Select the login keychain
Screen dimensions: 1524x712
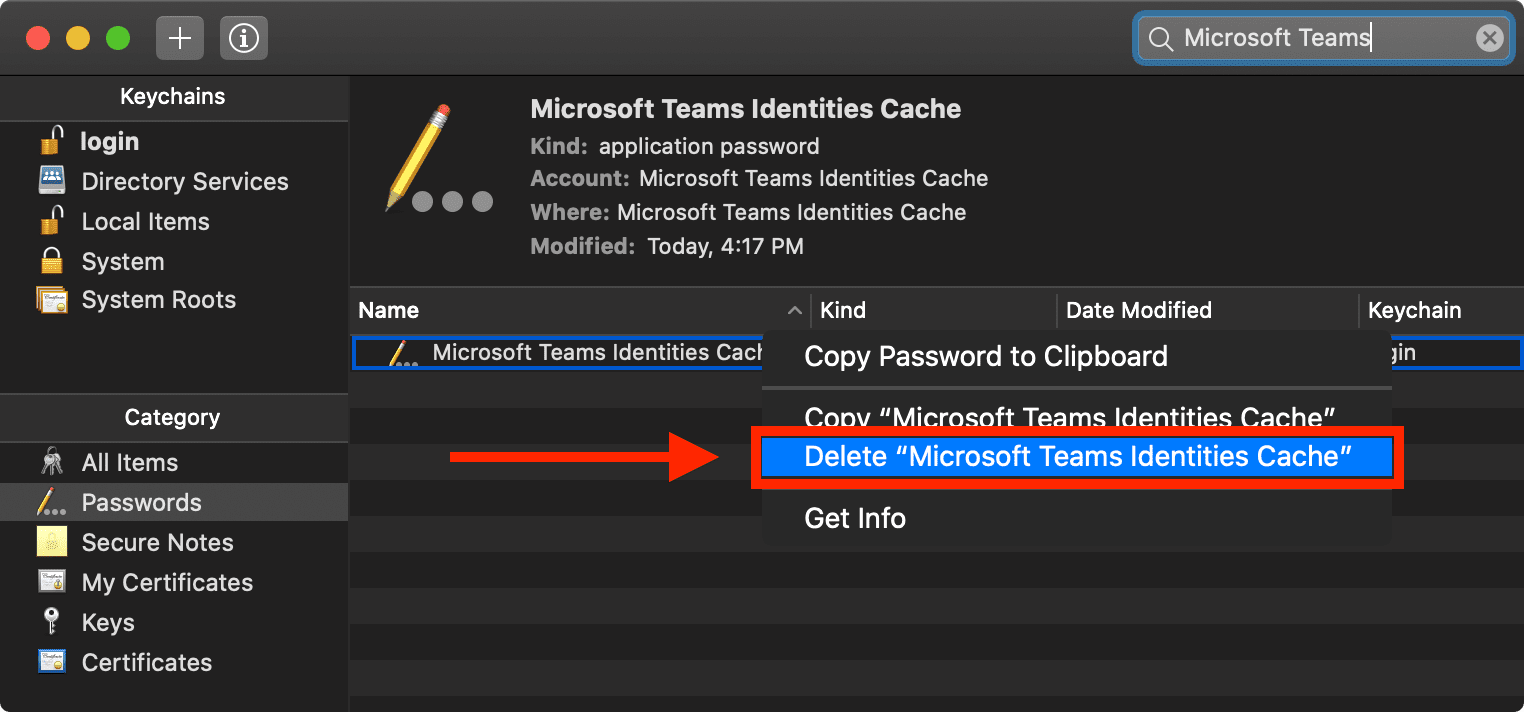point(109,142)
